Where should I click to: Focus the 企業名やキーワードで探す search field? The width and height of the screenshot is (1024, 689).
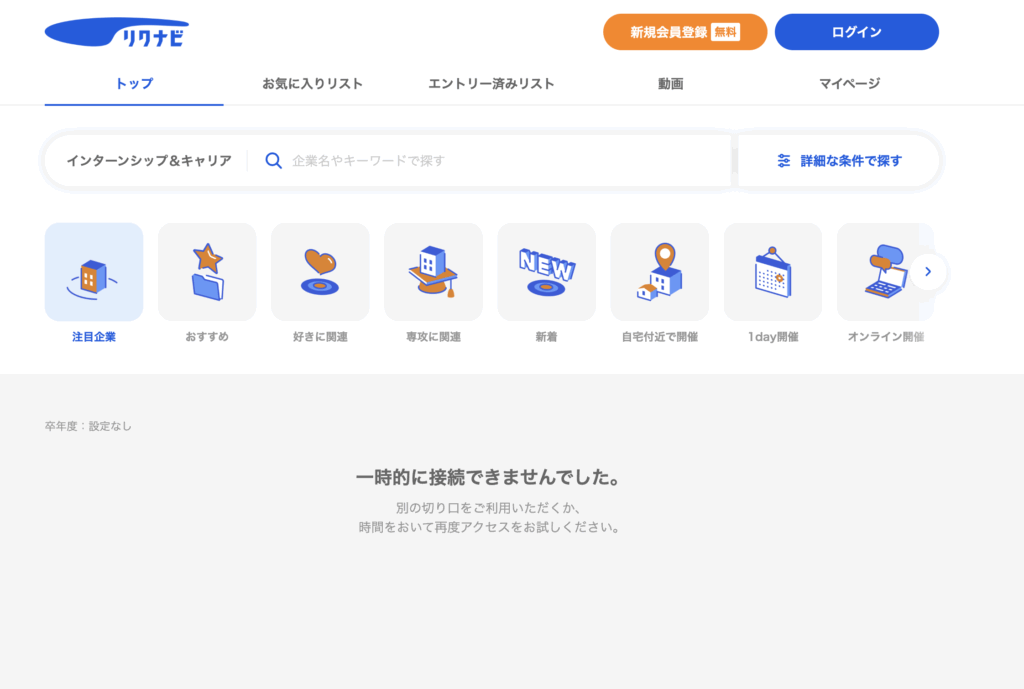pos(490,161)
